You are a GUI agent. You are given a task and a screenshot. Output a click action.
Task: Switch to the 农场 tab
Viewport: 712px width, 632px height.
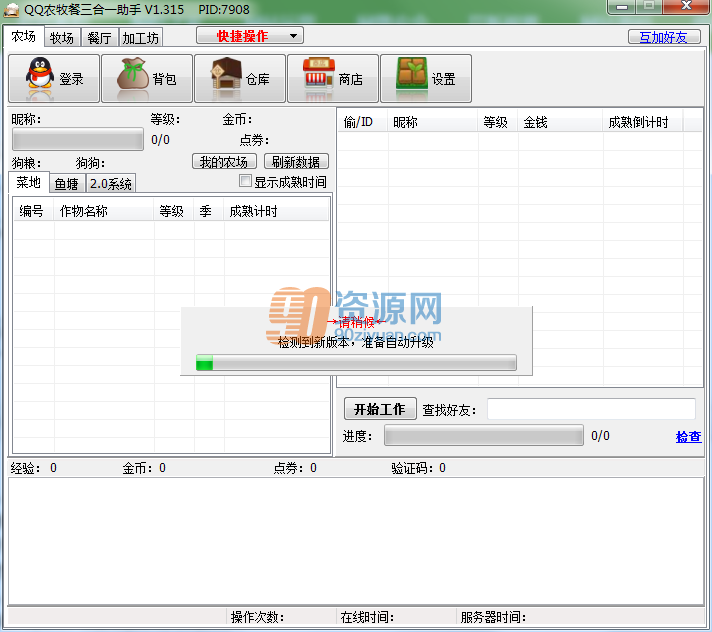tap(24, 36)
